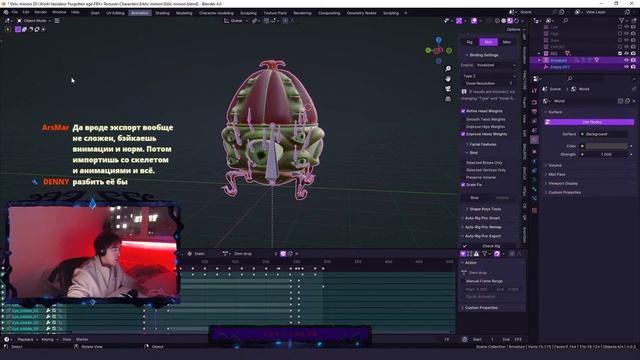Expand the Facial Features section
This screenshot has height=360, width=640.
coord(481,144)
